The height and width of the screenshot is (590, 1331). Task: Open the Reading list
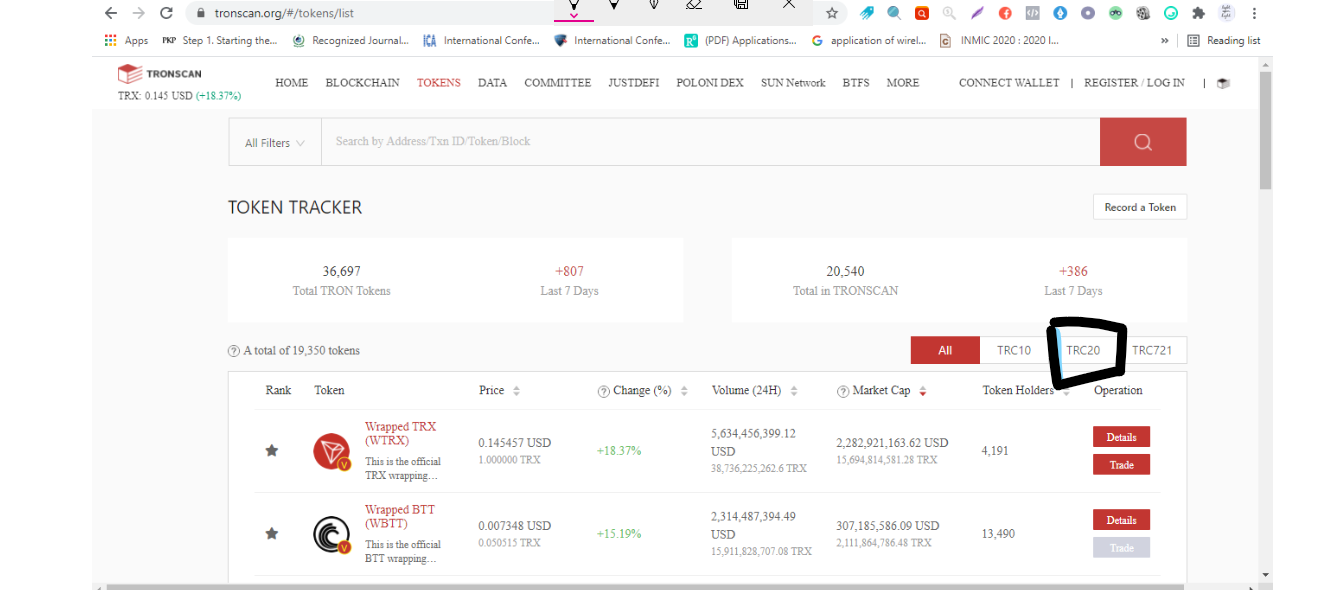[1223, 41]
